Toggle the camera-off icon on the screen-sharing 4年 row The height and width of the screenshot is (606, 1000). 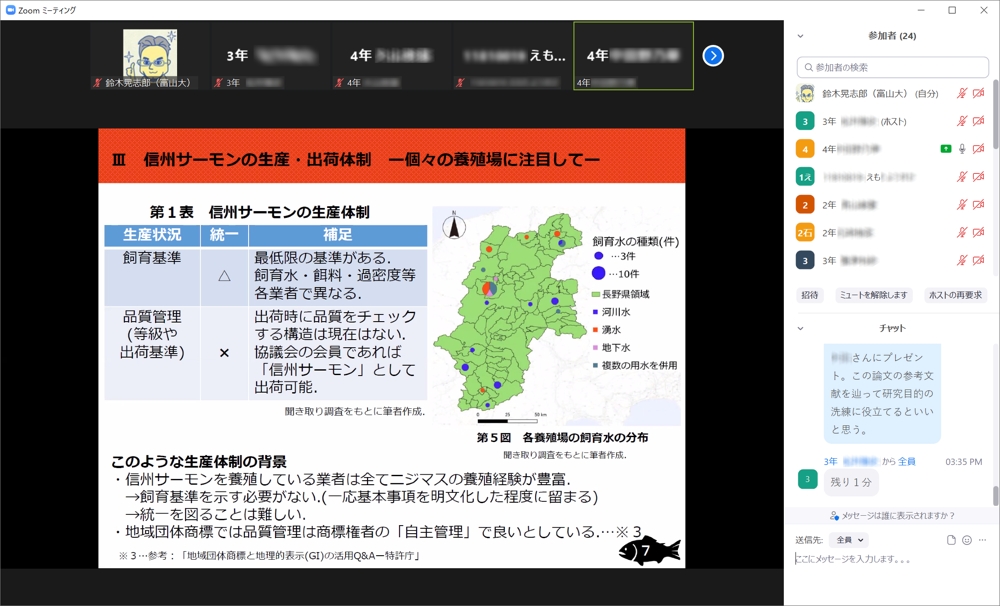(978, 149)
